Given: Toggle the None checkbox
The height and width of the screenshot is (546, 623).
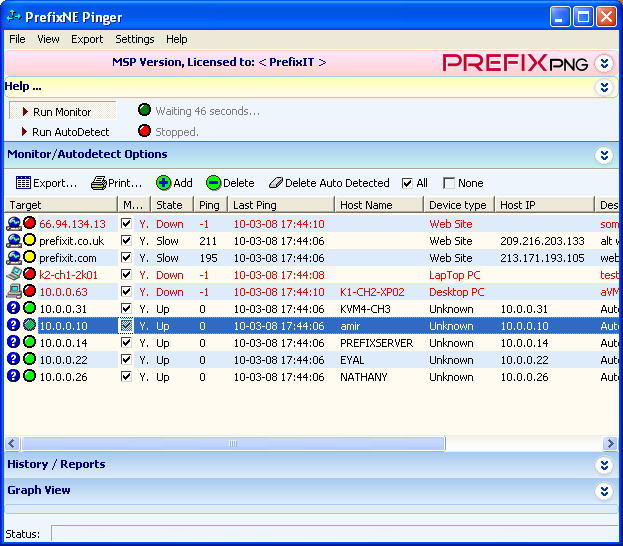Looking at the screenshot, I should coord(449,183).
